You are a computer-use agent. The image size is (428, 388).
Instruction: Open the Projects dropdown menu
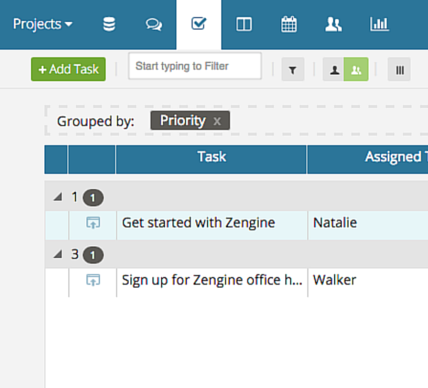click(43, 24)
